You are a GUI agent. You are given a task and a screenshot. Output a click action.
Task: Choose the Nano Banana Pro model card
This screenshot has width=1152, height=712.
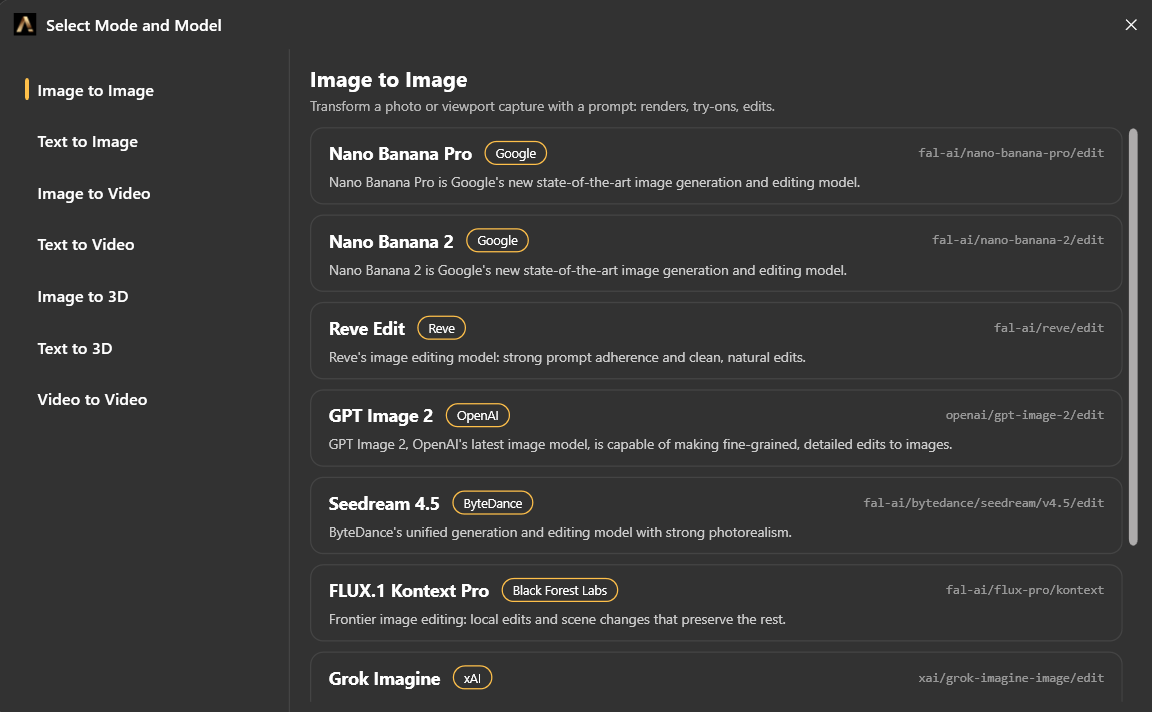tap(716, 166)
